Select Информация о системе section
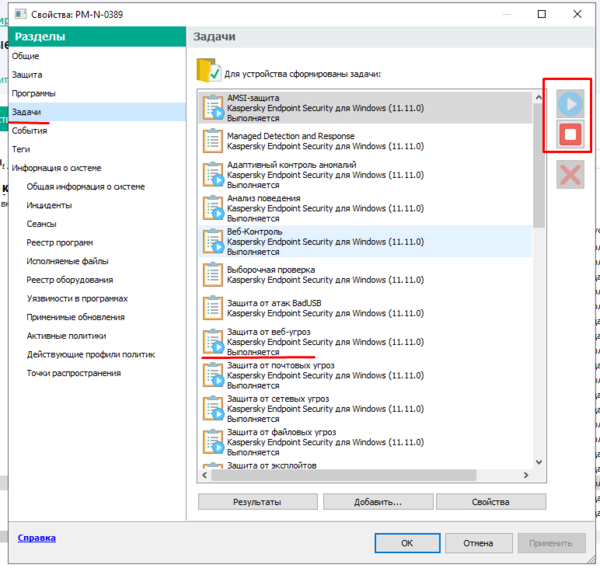The height and width of the screenshot is (568, 600). 56,168
